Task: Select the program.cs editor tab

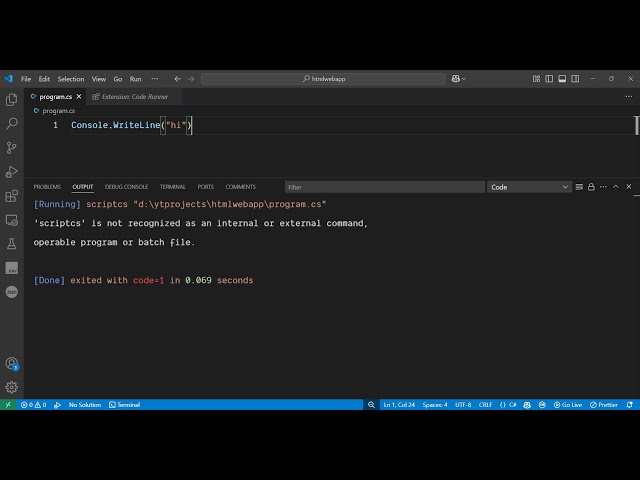Action: [56, 97]
